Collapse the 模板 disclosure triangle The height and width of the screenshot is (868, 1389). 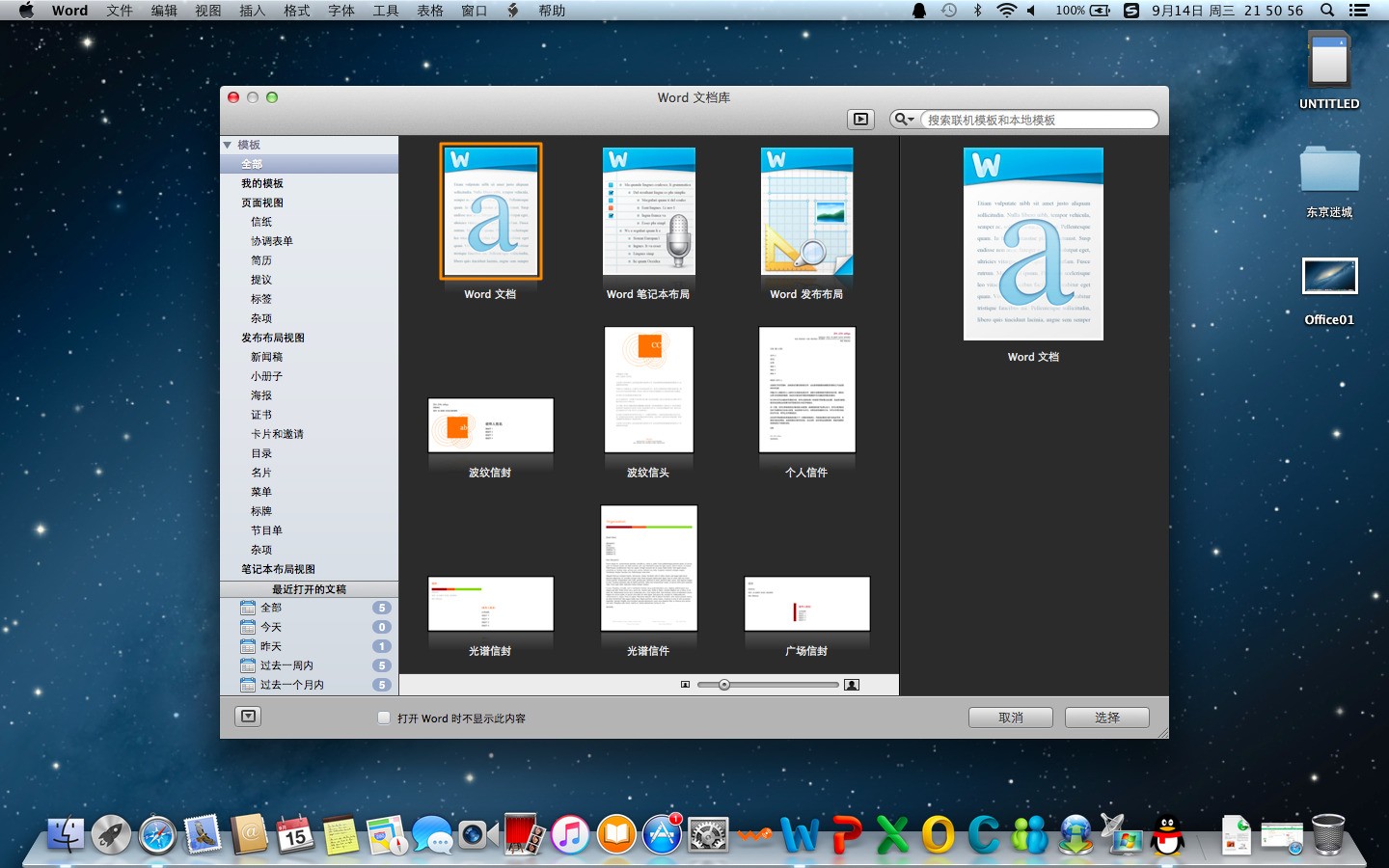(x=228, y=145)
